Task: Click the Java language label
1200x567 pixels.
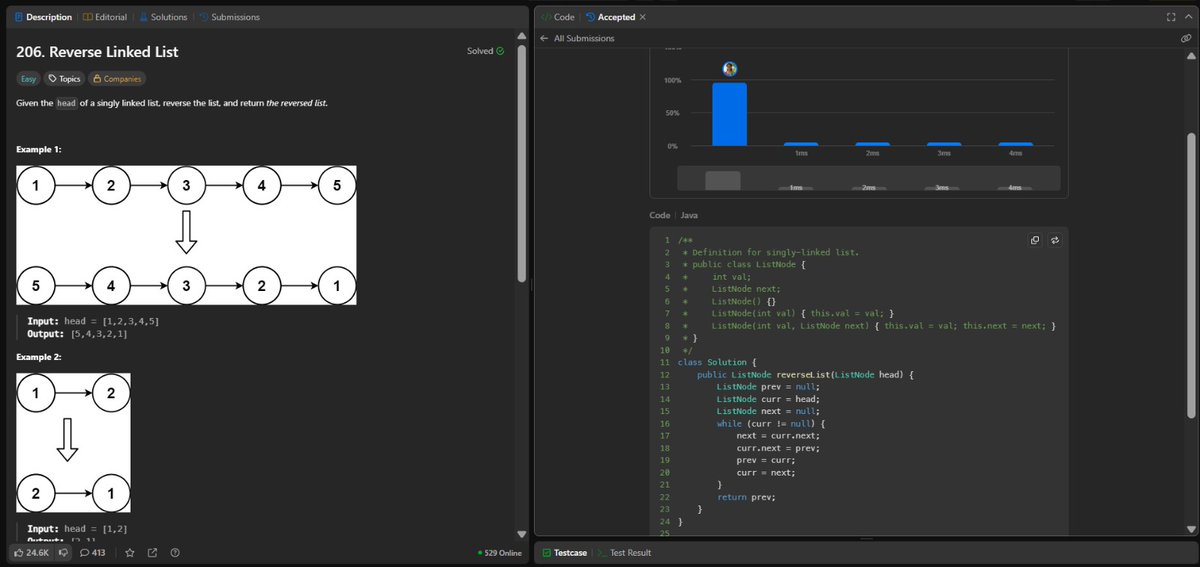Action: (689, 215)
